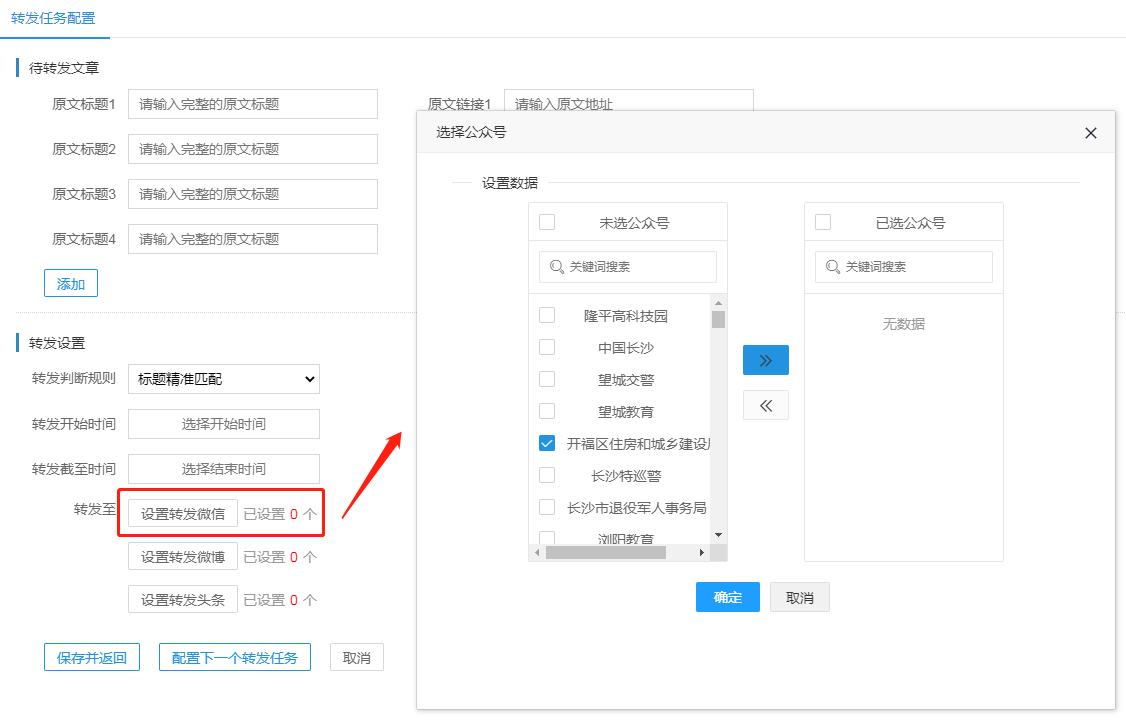1126x722 pixels.
Task: Click scroll-down arrow in the account list
Action: coord(718,536)
